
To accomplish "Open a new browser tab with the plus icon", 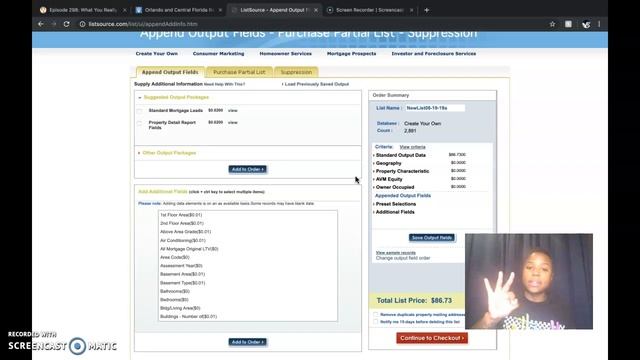I will tap(427, 10).
